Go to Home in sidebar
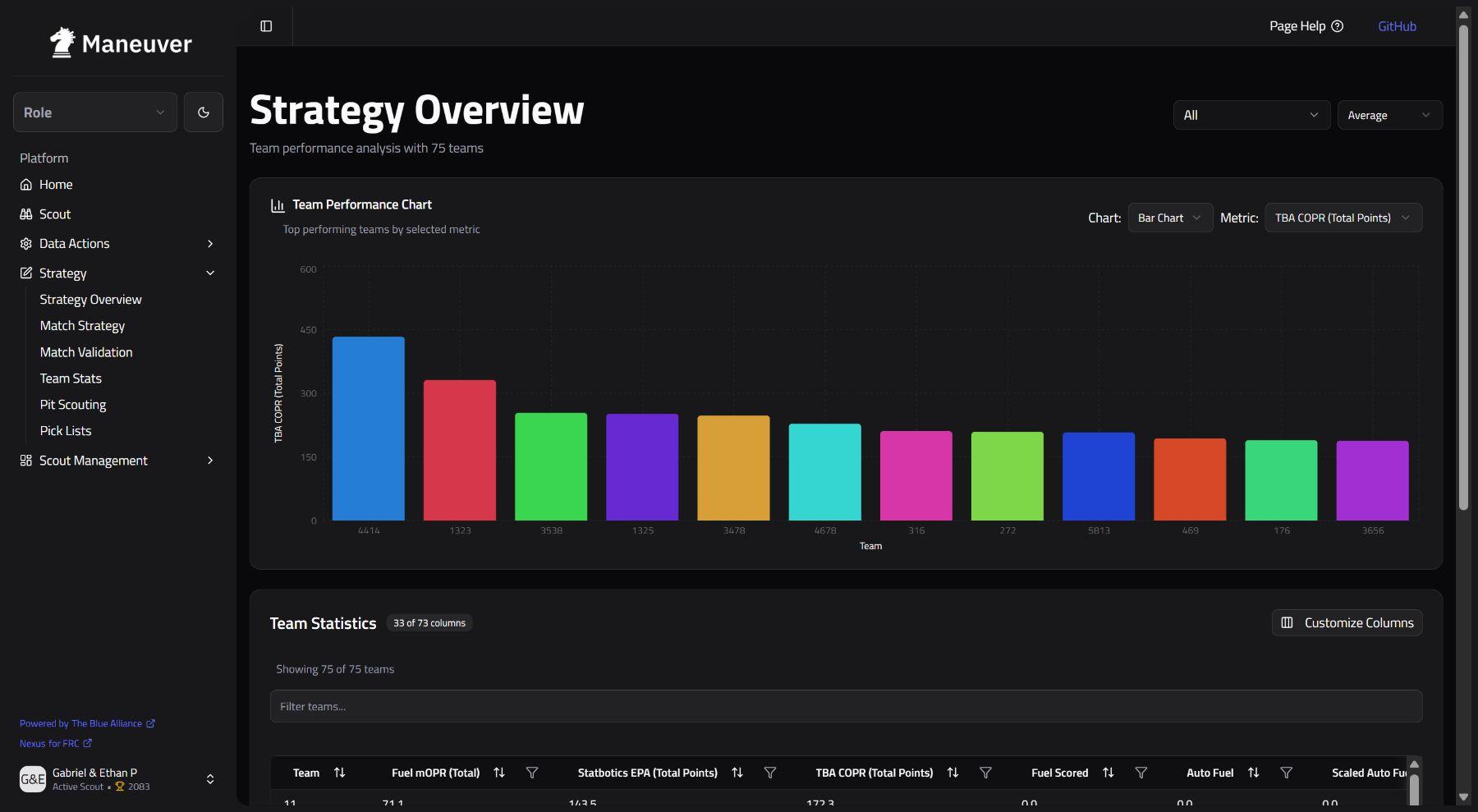The height and width of the screenshot is (812, 1478). click(x=118, y=185)
